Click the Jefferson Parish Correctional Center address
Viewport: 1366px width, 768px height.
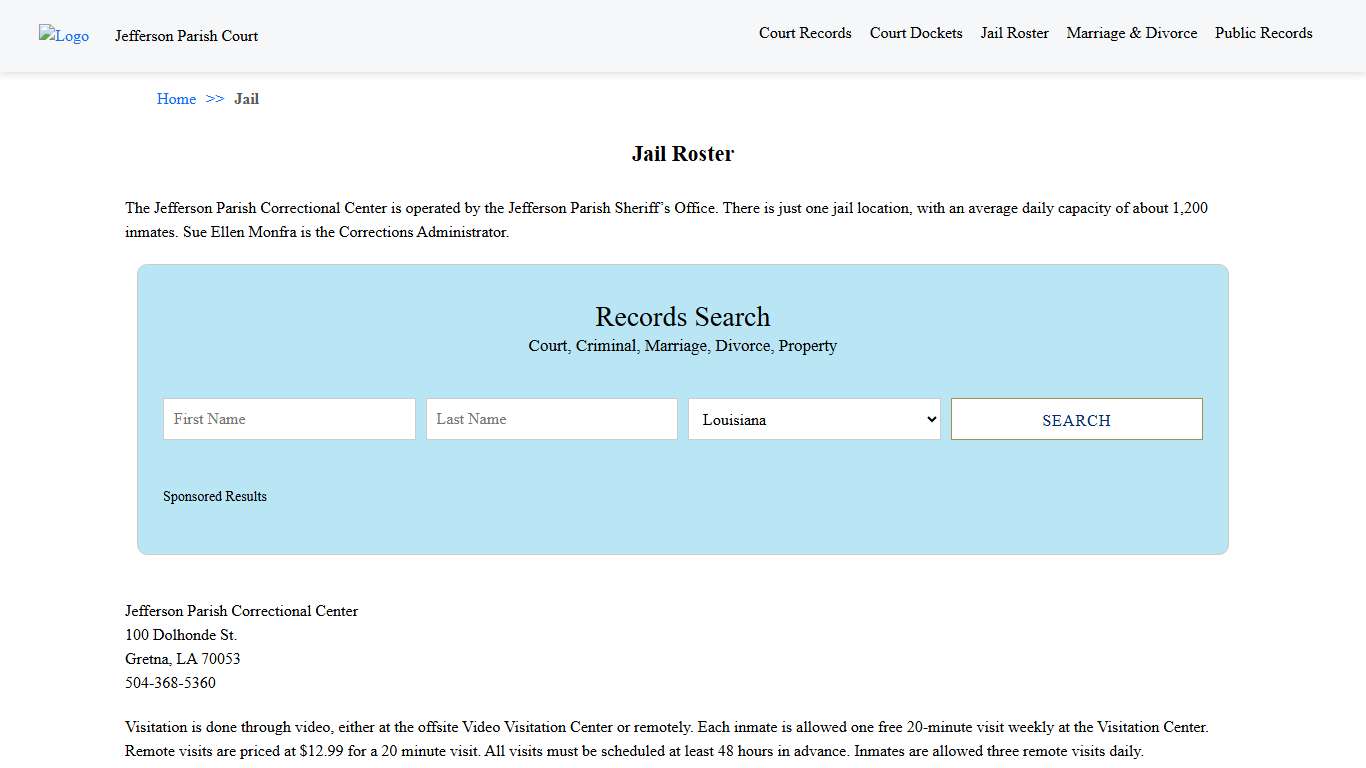point(181,635)
